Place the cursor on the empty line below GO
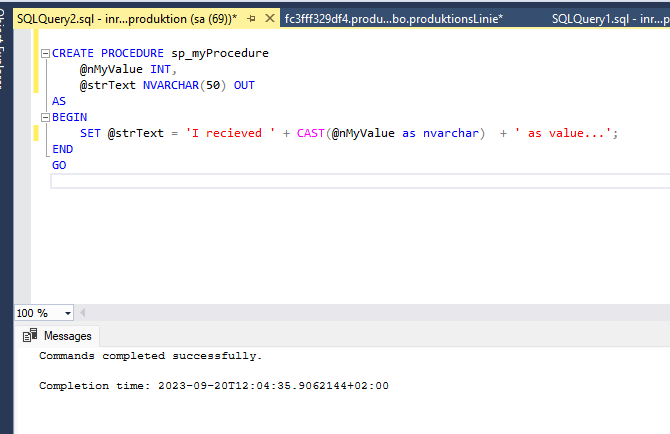The image size is (670, 434). click(300, 181)
